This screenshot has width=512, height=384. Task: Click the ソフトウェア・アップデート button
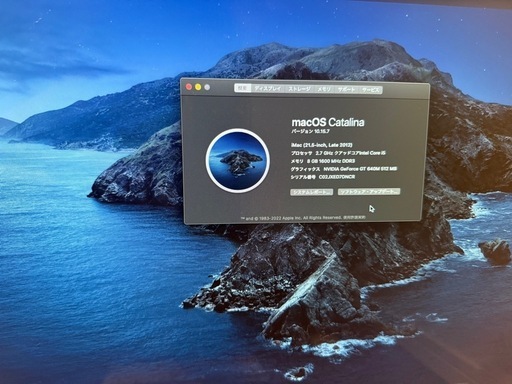[369, 192]
